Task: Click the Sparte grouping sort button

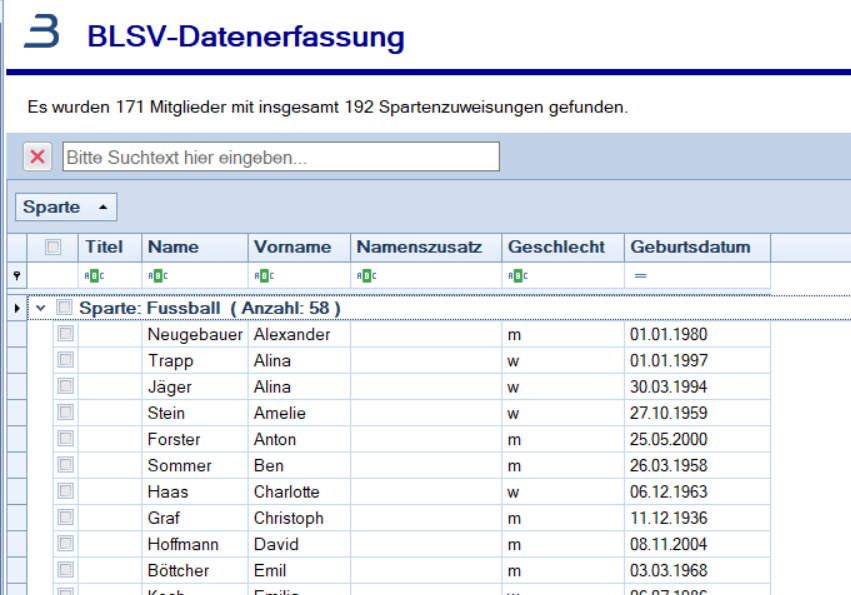Action: [x=66, y=207]
